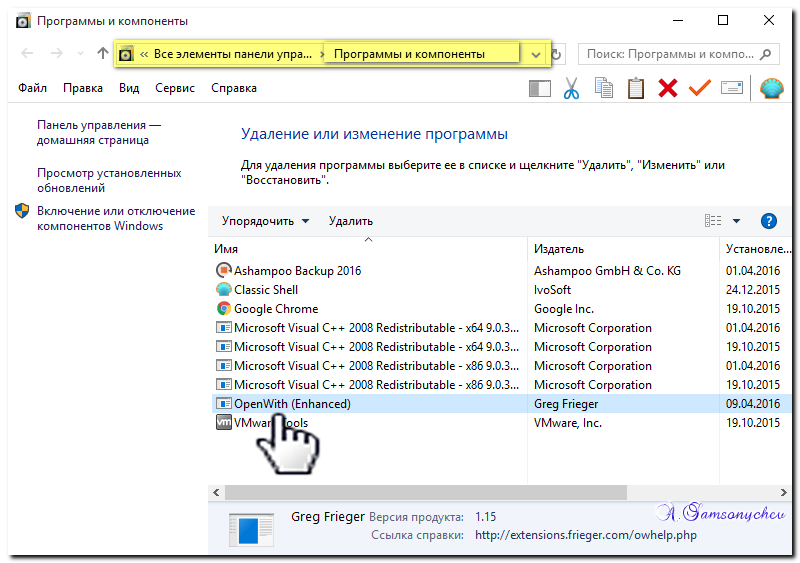This screenshot has height=563, width=800.
Task: Click the Ashampoo Backup 2016 program icon
Action: (x=223, y=270)
